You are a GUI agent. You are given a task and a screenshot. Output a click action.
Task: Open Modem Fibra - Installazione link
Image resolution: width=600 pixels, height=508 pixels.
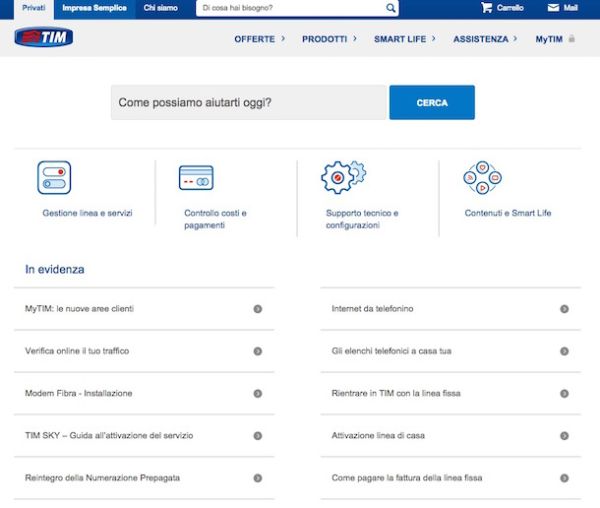[79, 393]
